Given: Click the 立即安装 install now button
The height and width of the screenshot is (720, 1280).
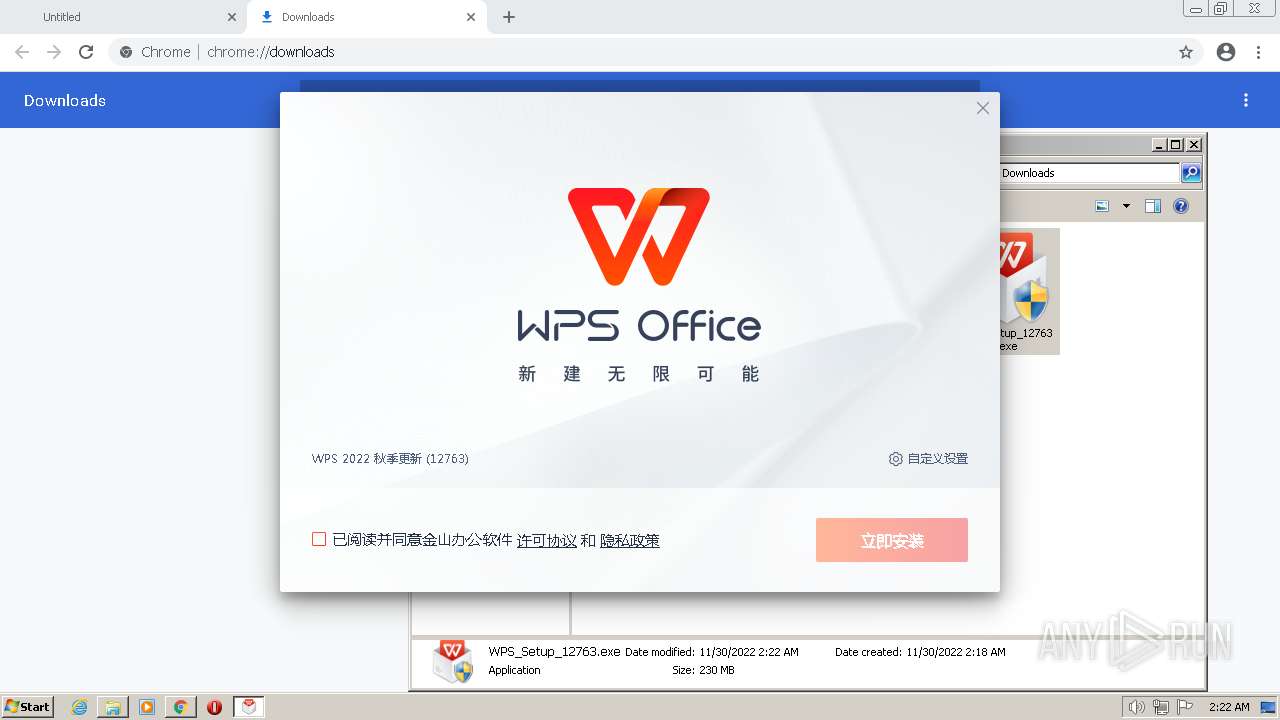Looking at the screenshot, I should [x=891, y=540].
